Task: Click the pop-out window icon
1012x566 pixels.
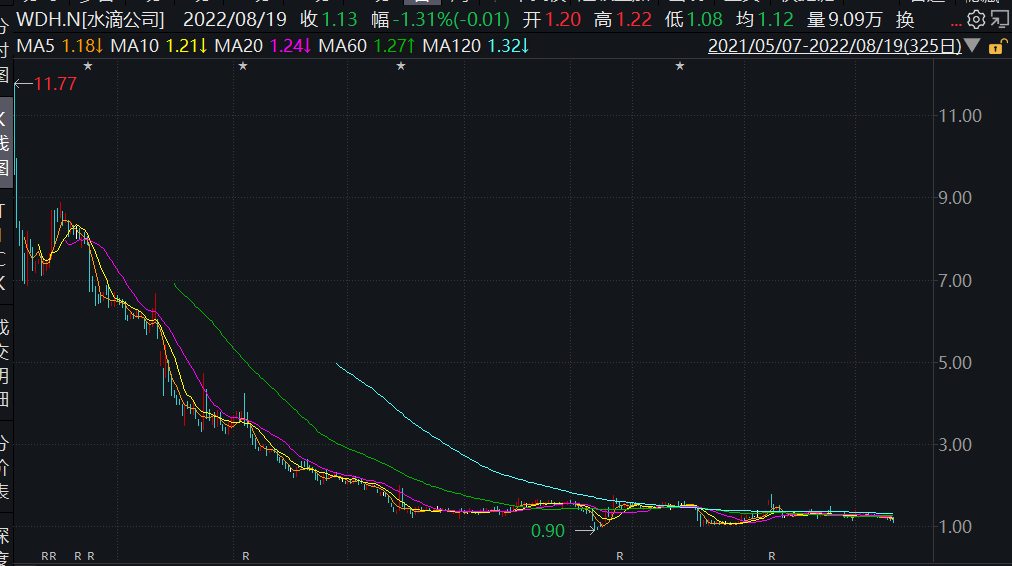Action: (x=997, y=20)
